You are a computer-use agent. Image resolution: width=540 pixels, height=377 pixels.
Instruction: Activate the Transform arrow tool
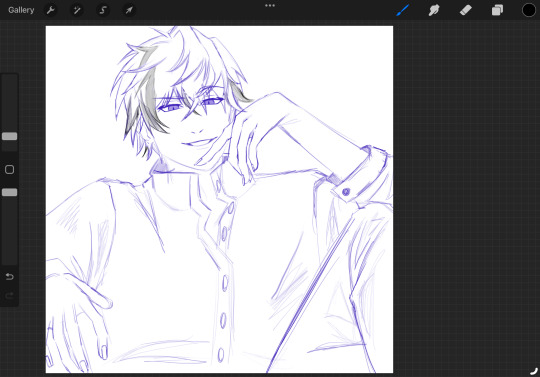[129, 10]
